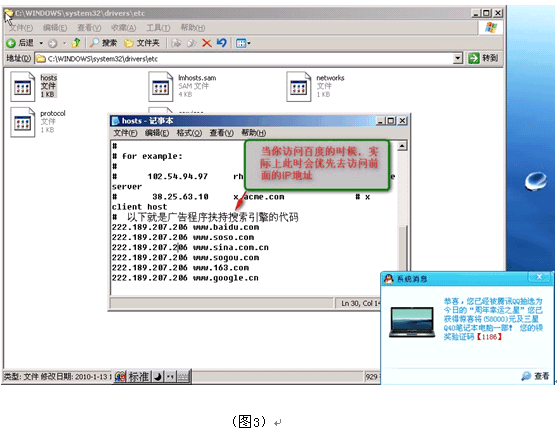Open Notepad View (查看) menu
This screenshot has width=557, height=442.
[221, 133]
